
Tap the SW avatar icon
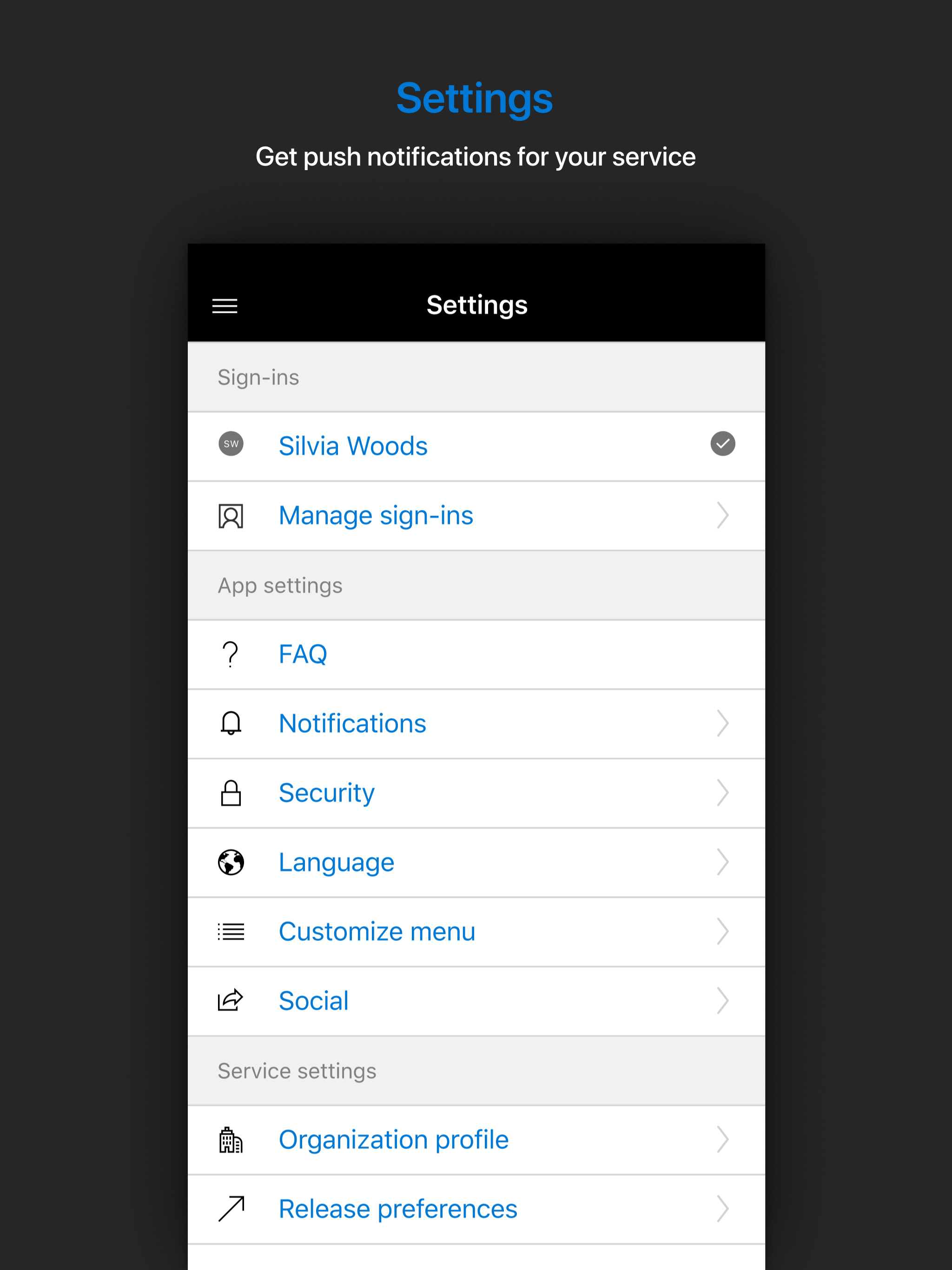[231, 444]
